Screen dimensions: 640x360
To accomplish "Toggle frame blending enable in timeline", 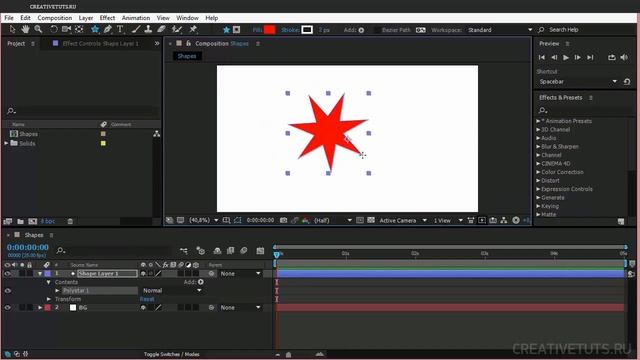I will [231, 251].
